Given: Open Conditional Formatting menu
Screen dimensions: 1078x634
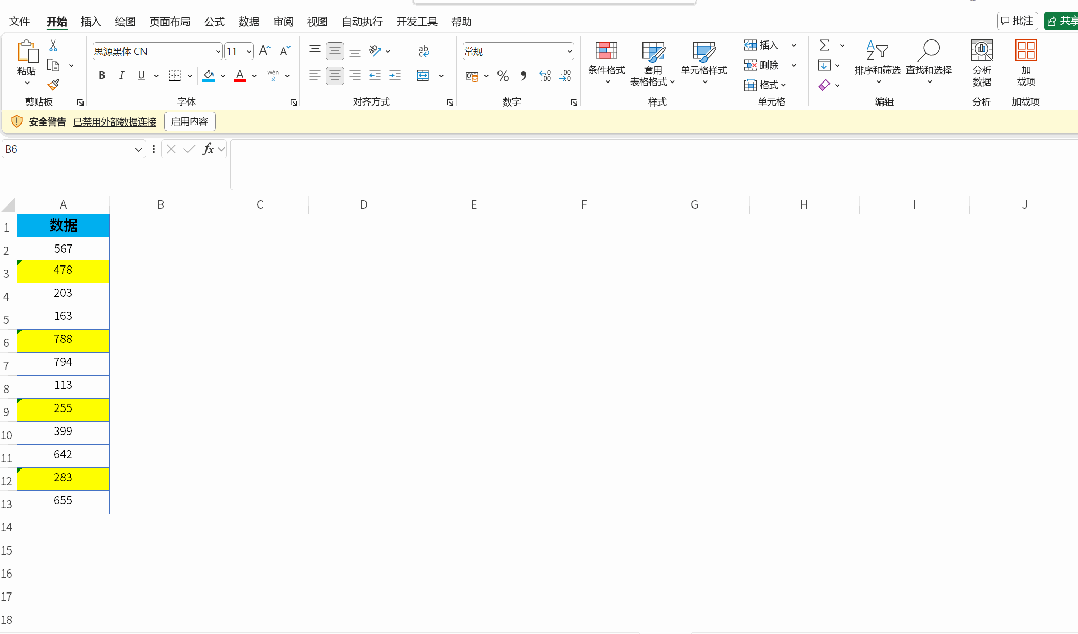Looking at the screenshot, I should 606,62.
